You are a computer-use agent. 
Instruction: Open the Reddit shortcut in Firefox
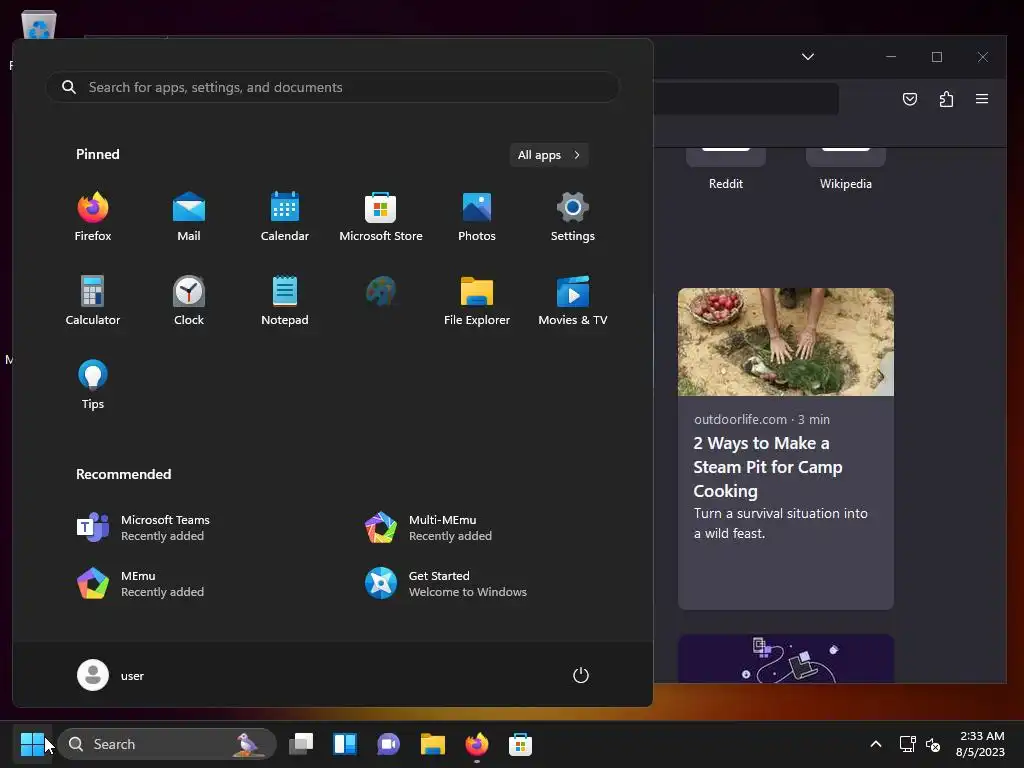point(726,171)
